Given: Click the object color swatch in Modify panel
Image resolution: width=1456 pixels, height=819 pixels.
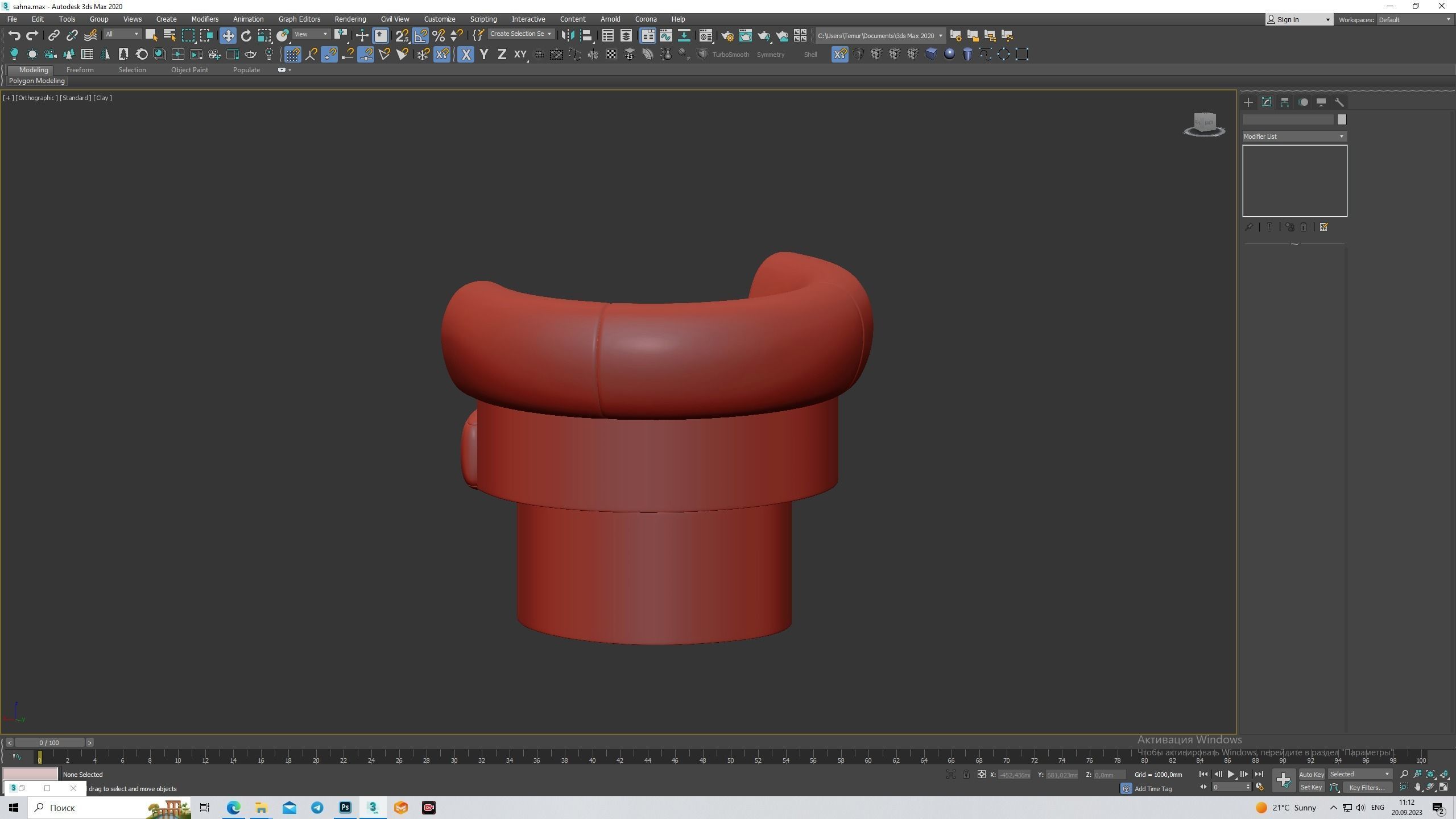Looking at the screenshot, I should point(1342,119).
